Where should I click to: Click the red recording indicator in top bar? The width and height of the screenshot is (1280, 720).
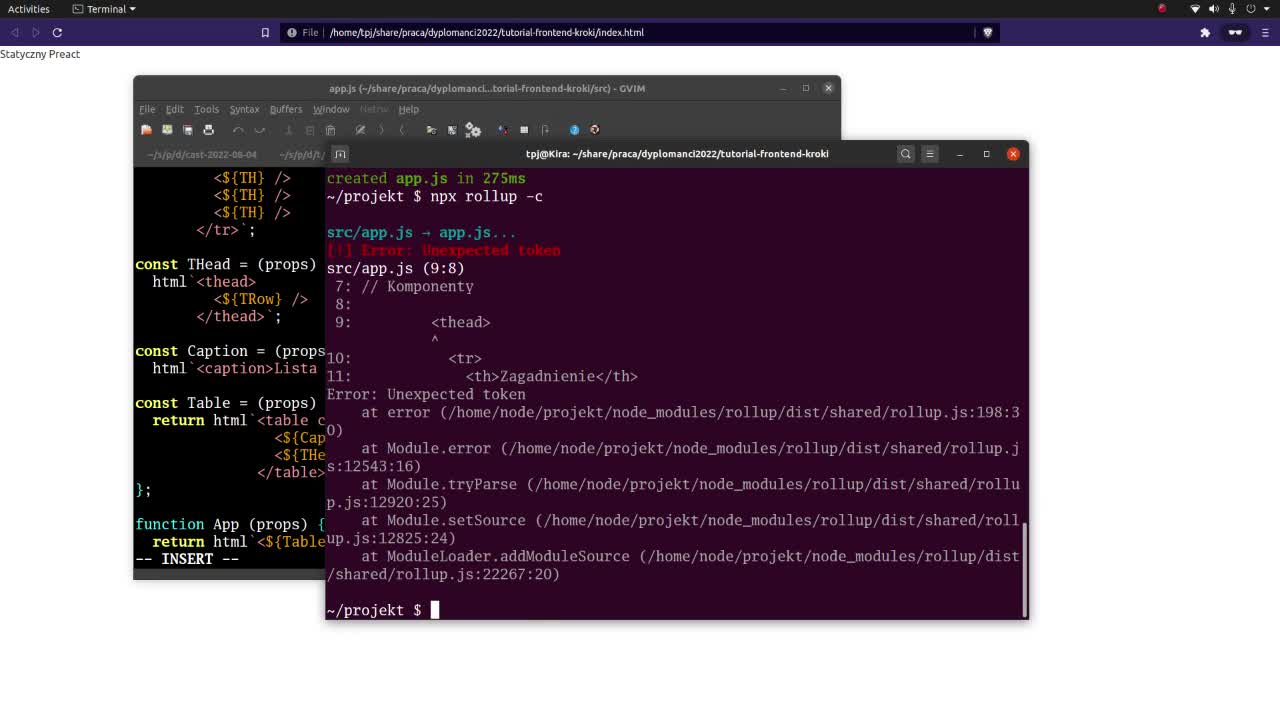pos(1162,9)
